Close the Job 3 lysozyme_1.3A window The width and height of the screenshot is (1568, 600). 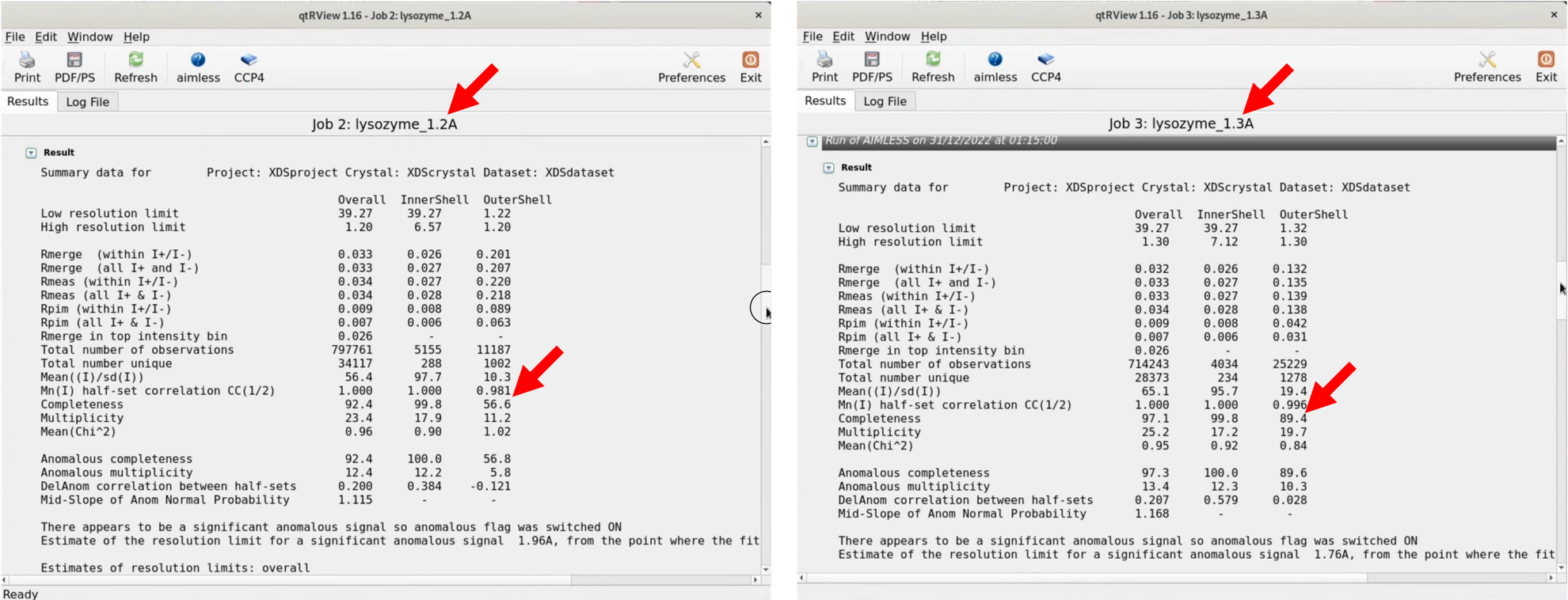1554,15
